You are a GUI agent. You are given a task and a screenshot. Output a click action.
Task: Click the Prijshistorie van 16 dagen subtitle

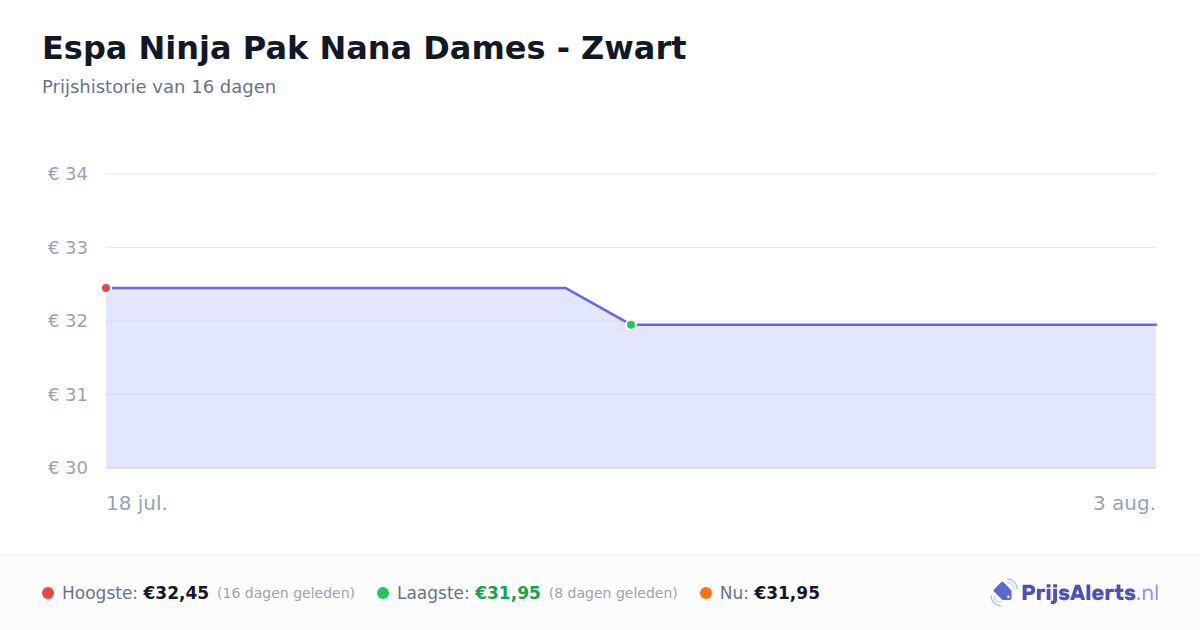point(159,87)
